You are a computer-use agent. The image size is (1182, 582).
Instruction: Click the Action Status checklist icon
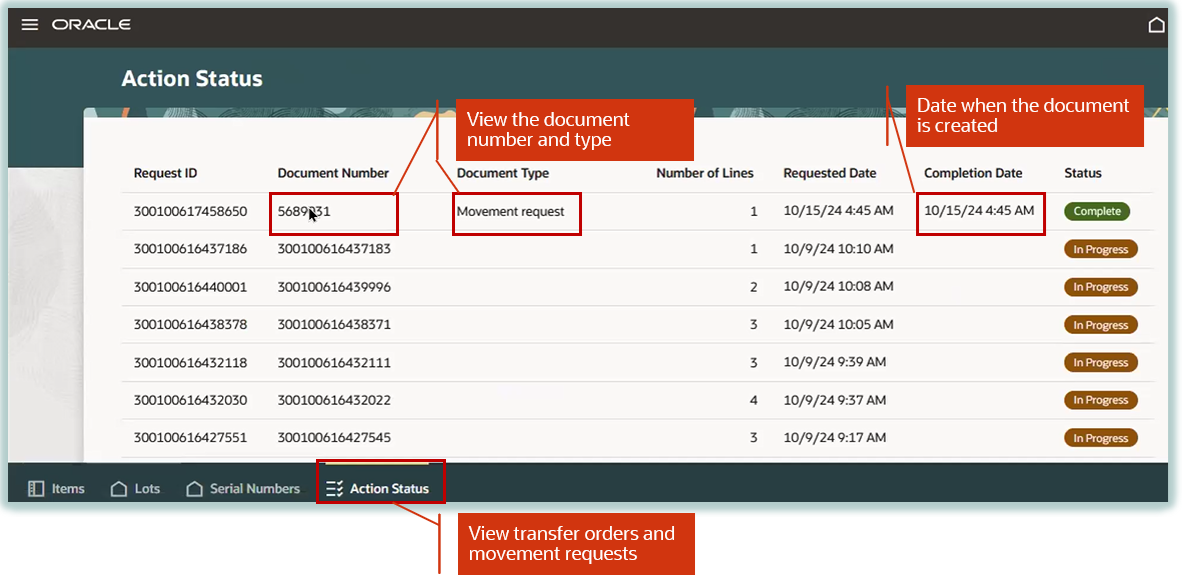click(x=335, y=489)
